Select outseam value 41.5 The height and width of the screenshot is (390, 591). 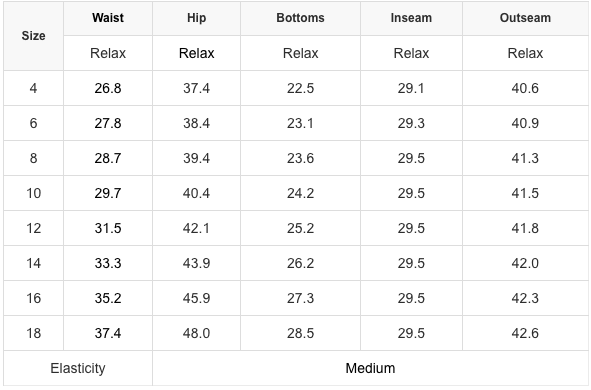pyautogui.click(x=525, y=193)
